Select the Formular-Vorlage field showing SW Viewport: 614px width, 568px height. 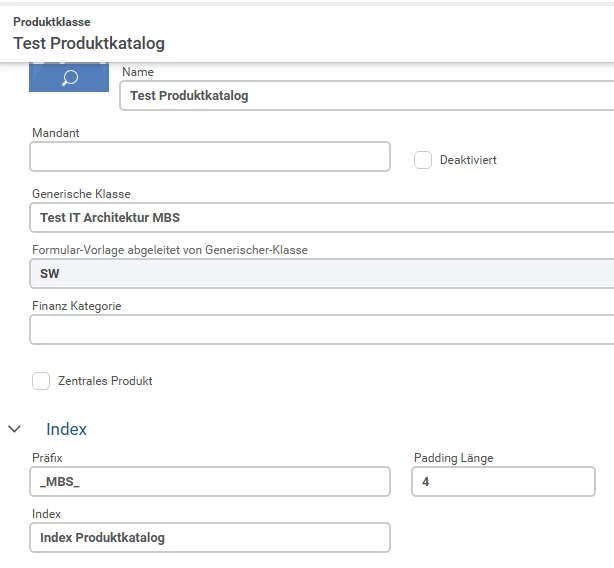coord(322,273)
